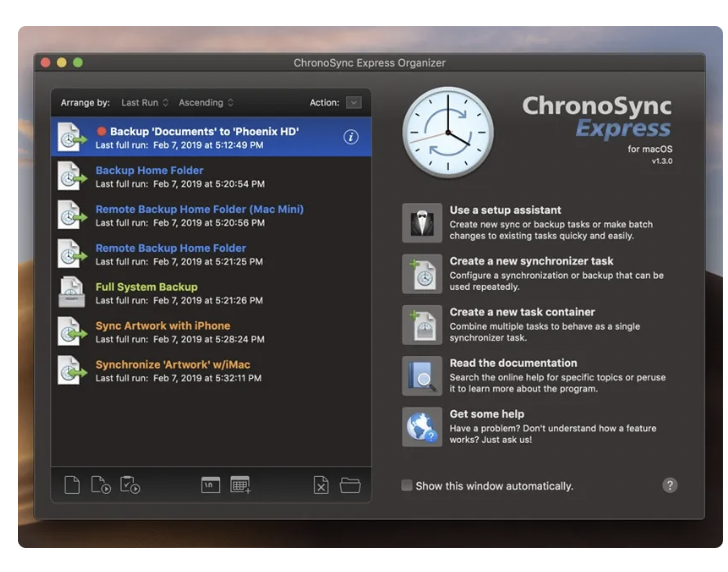The width and height of the screenshot is (728, 572).
Task: Expand the Action dropdown menu
Action: click(353, 102)
